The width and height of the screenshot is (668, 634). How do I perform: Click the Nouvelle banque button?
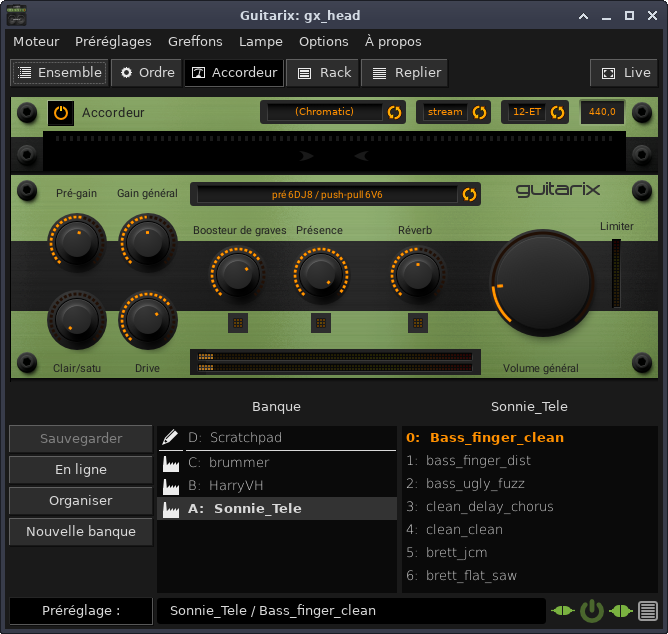[81, 532]
